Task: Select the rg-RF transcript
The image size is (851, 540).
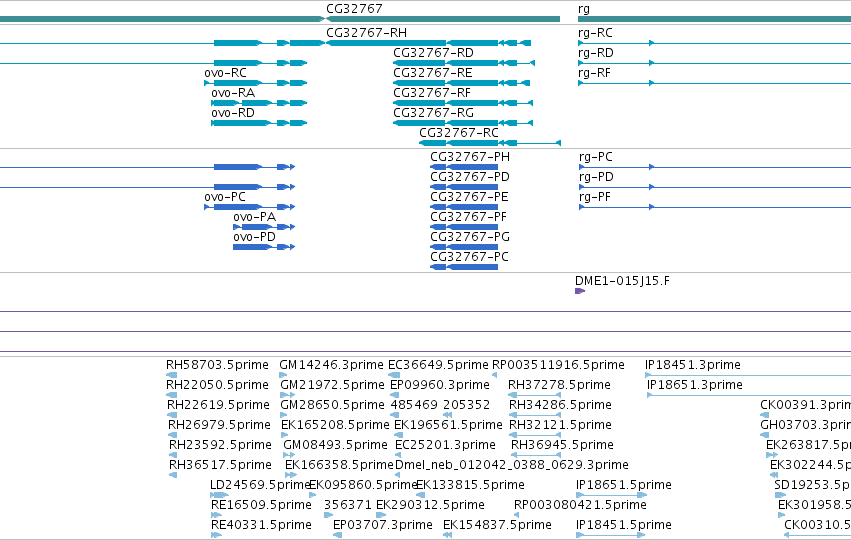Action: pos(714,83)
